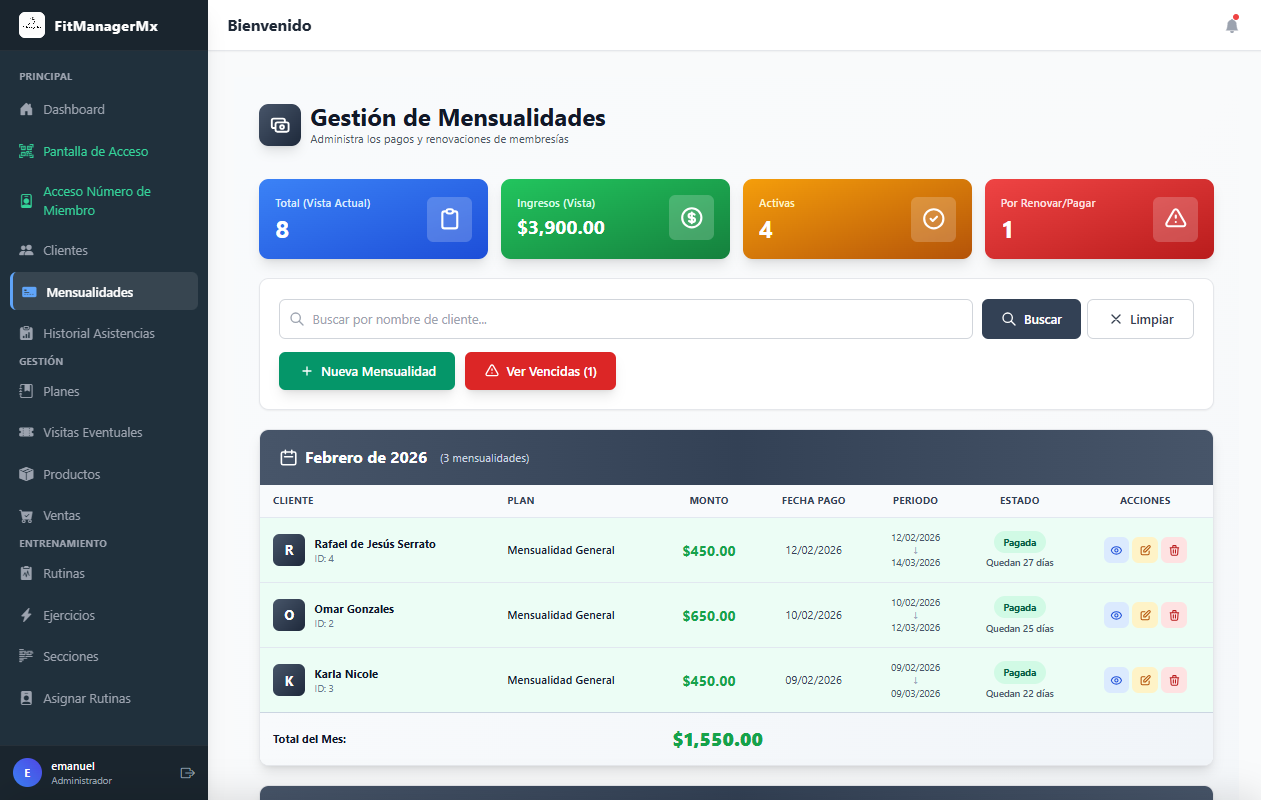Delete Rafael de Jesús Serrato's mensualidad
The width and height of the screenshot is (1261, 800).
(x=1174, y=550)
